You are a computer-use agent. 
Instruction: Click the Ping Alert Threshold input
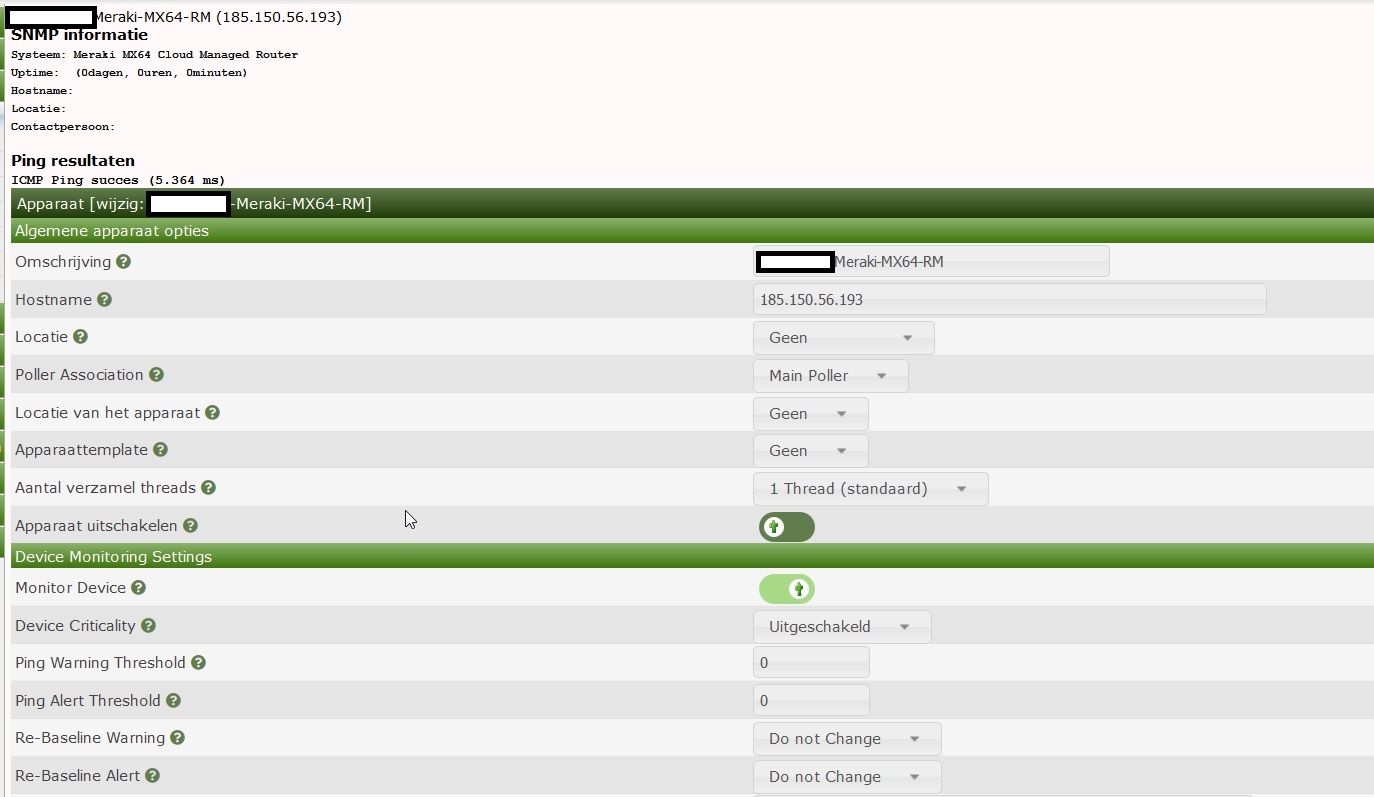[x=811, y=701]
